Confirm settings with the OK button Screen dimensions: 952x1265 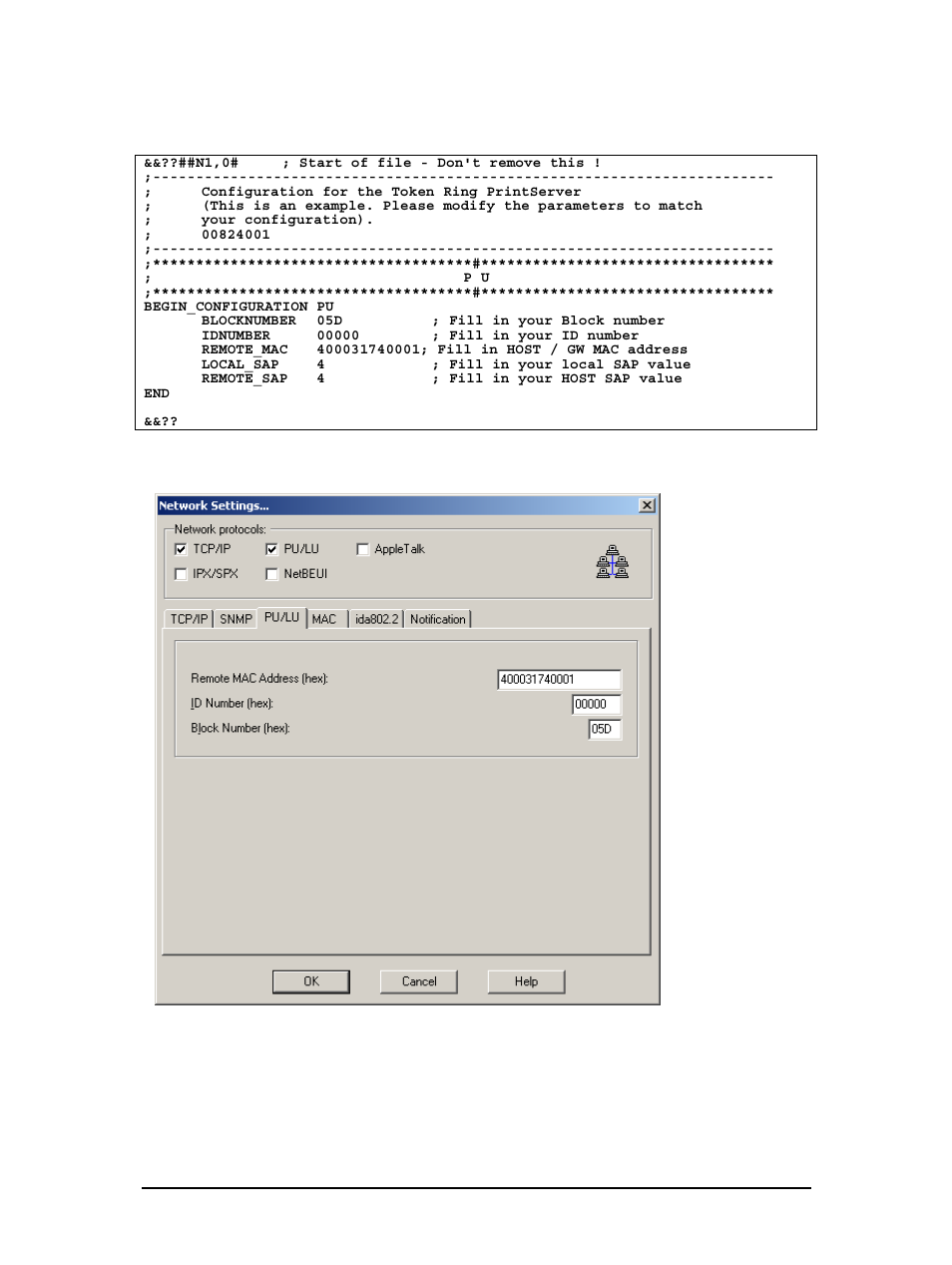[x=311, y=981]
